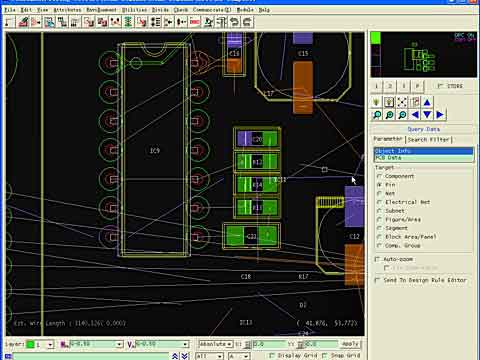Click the Apply button

click(350, 344)
